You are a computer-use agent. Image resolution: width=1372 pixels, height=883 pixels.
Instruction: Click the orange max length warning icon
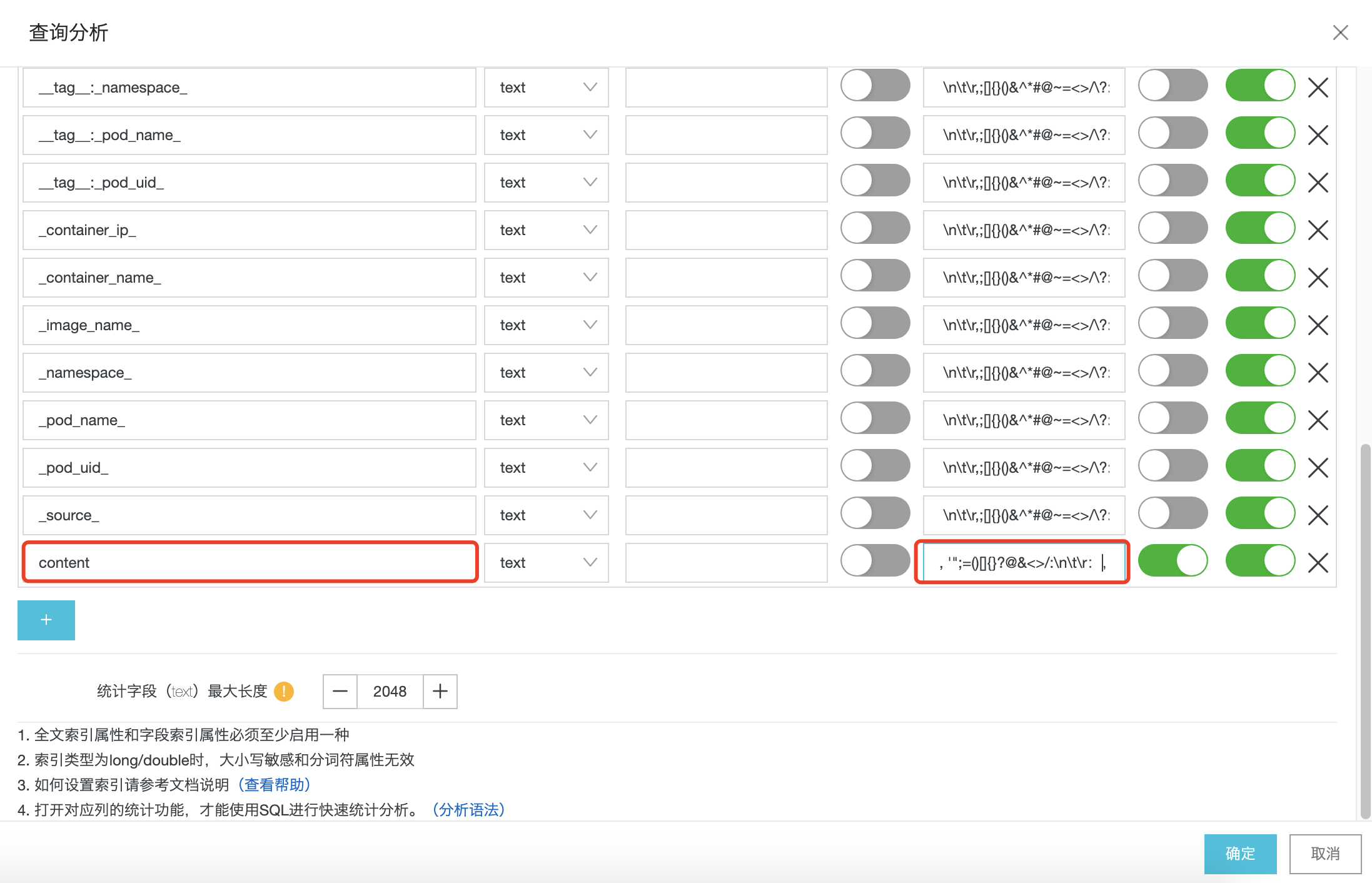point(284,691)
